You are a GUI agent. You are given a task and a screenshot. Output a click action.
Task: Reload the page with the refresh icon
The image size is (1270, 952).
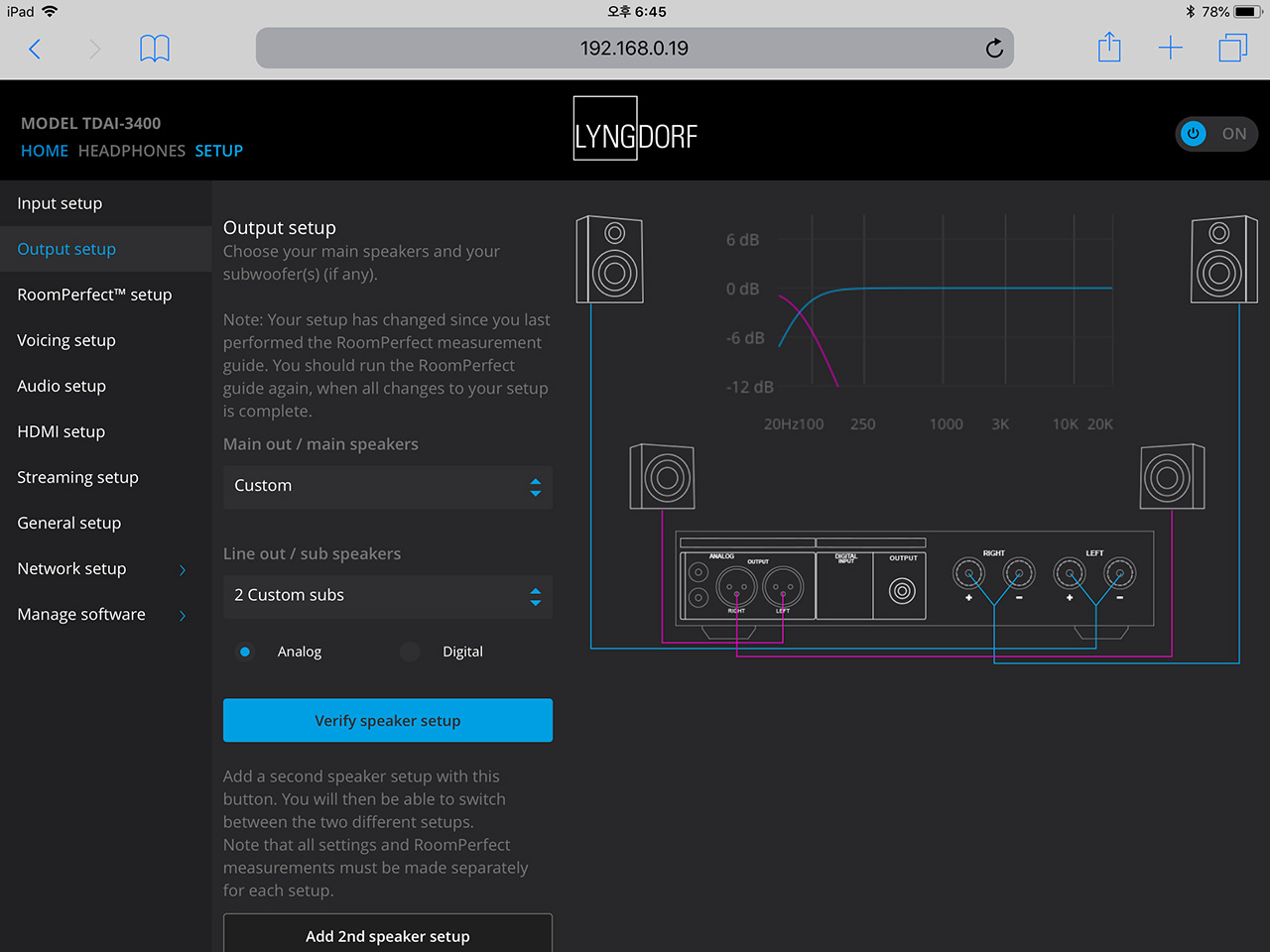click(994, 49)
